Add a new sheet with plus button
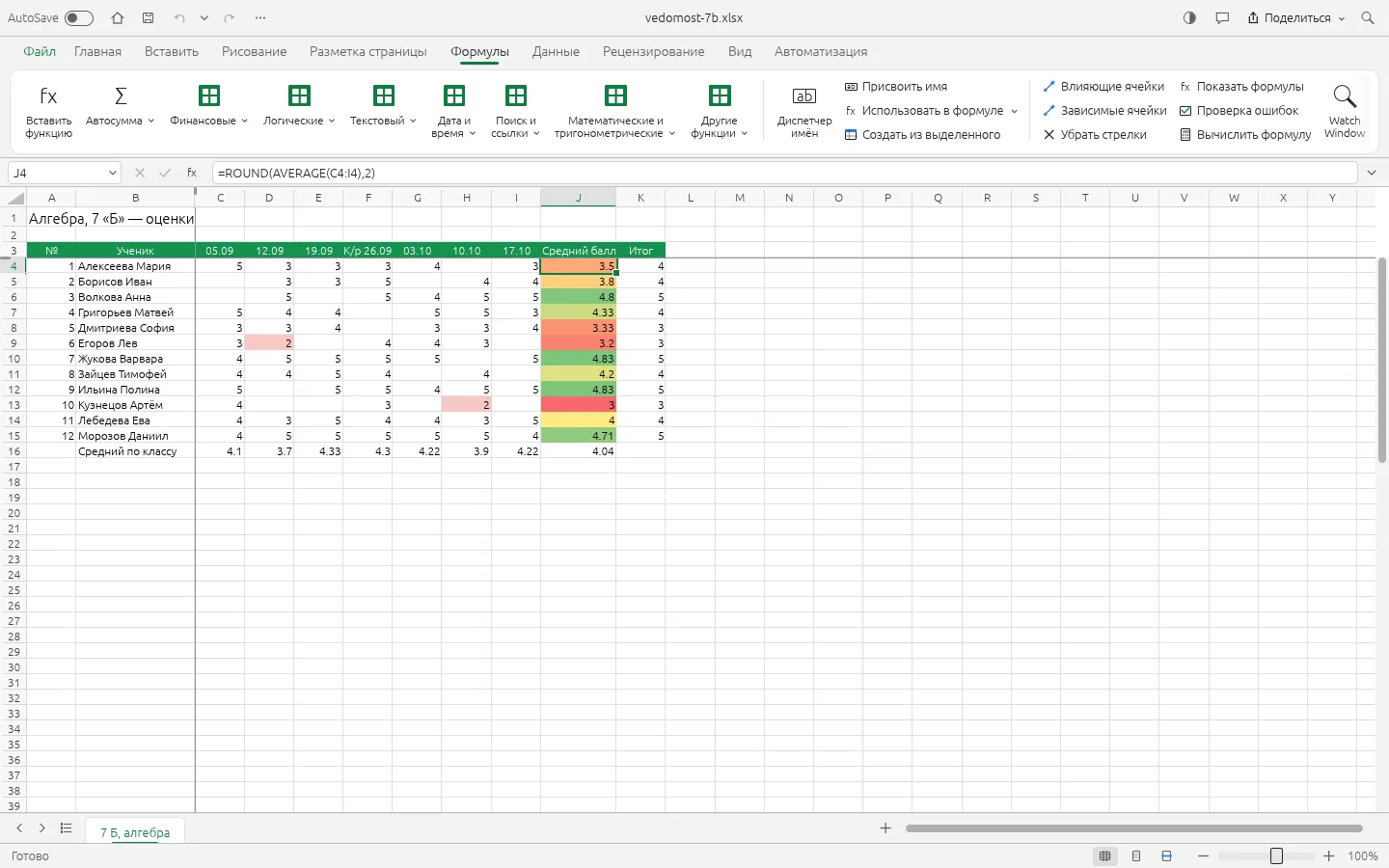This screenshot has width=1389, height=868. (x=885, y=828)
